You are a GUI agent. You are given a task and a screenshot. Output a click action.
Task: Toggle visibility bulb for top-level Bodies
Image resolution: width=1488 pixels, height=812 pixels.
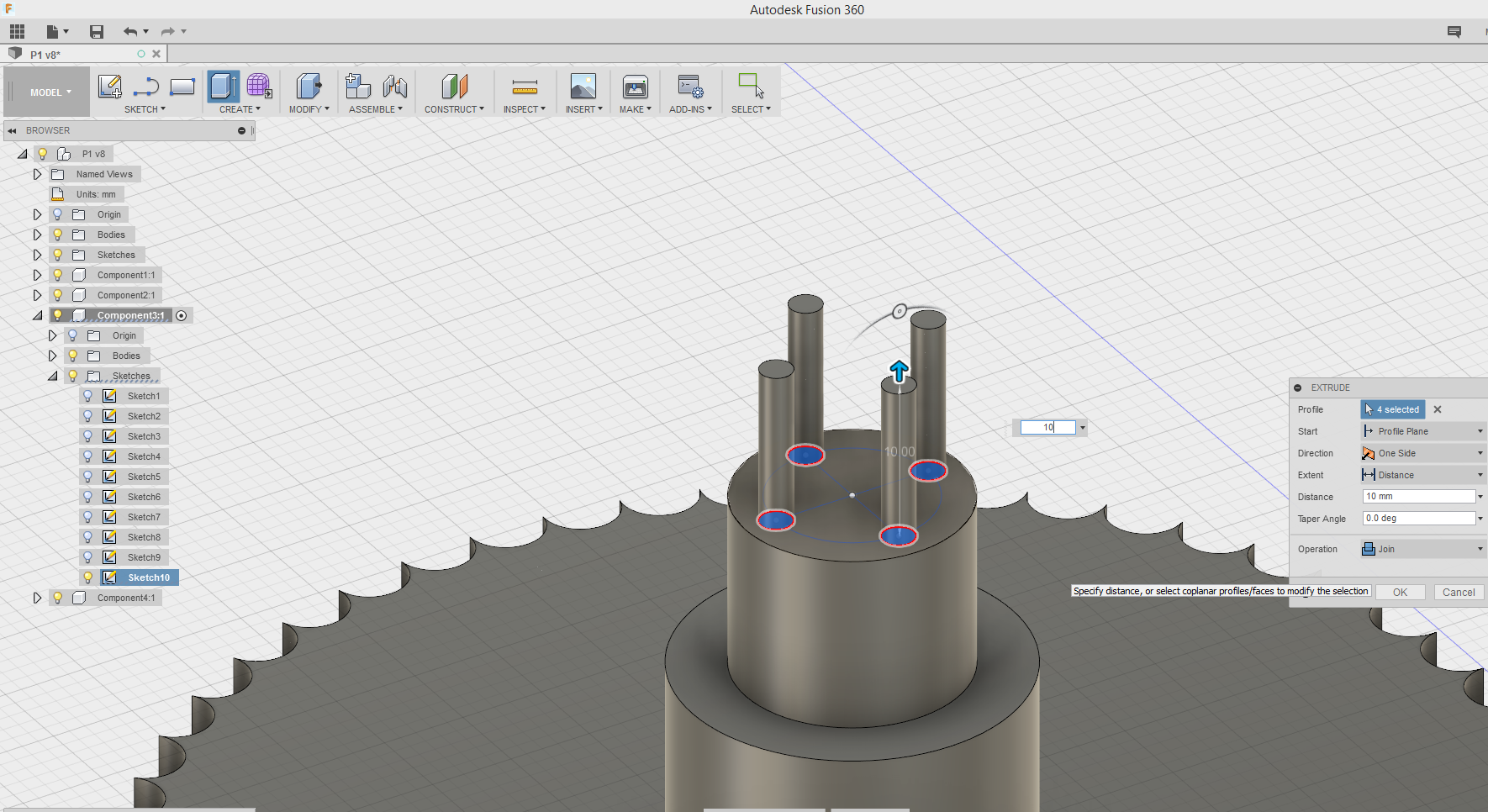pyautogui.click(x=57, y=235)
